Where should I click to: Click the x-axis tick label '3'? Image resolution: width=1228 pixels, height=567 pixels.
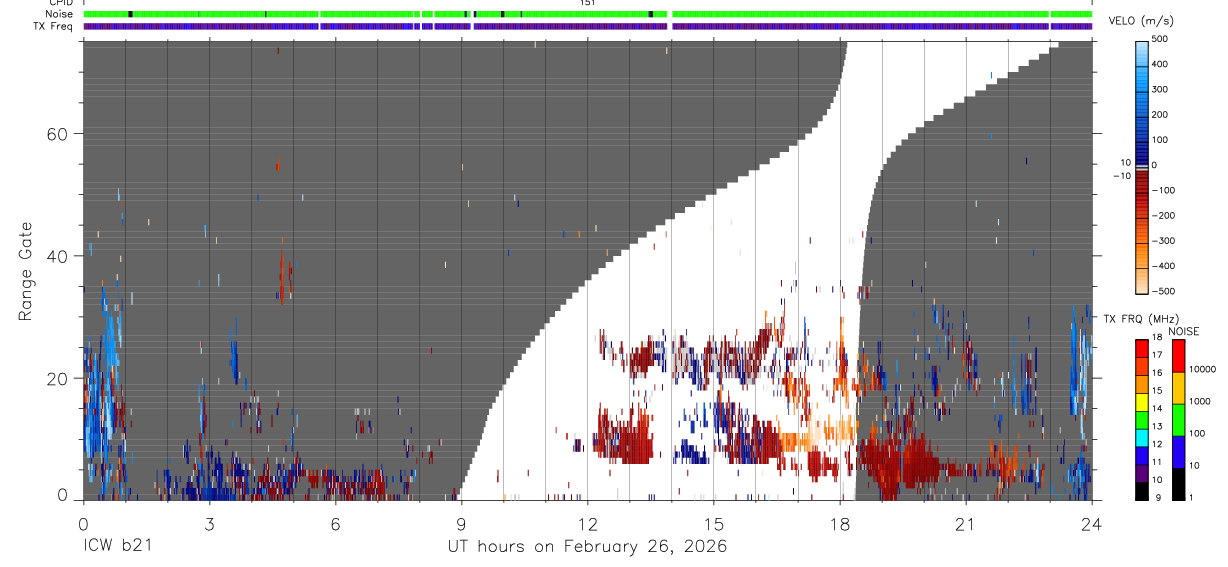[209, 523]
